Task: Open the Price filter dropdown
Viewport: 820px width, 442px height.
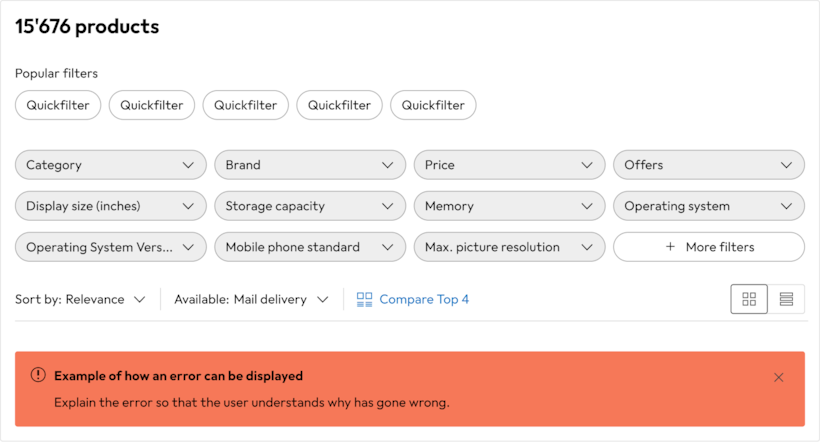Action: pos(509,165)
